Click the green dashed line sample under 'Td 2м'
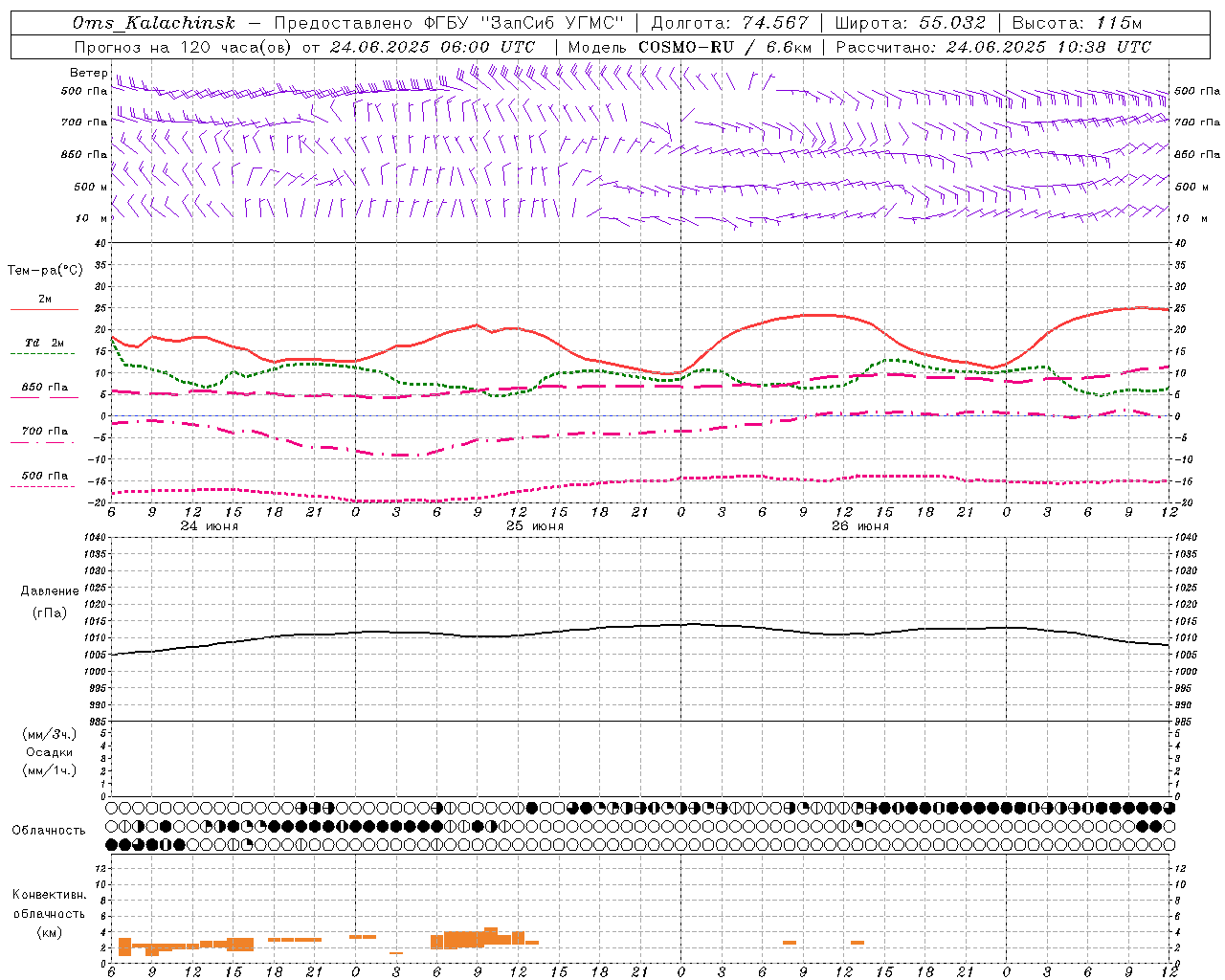 point(43,354)
